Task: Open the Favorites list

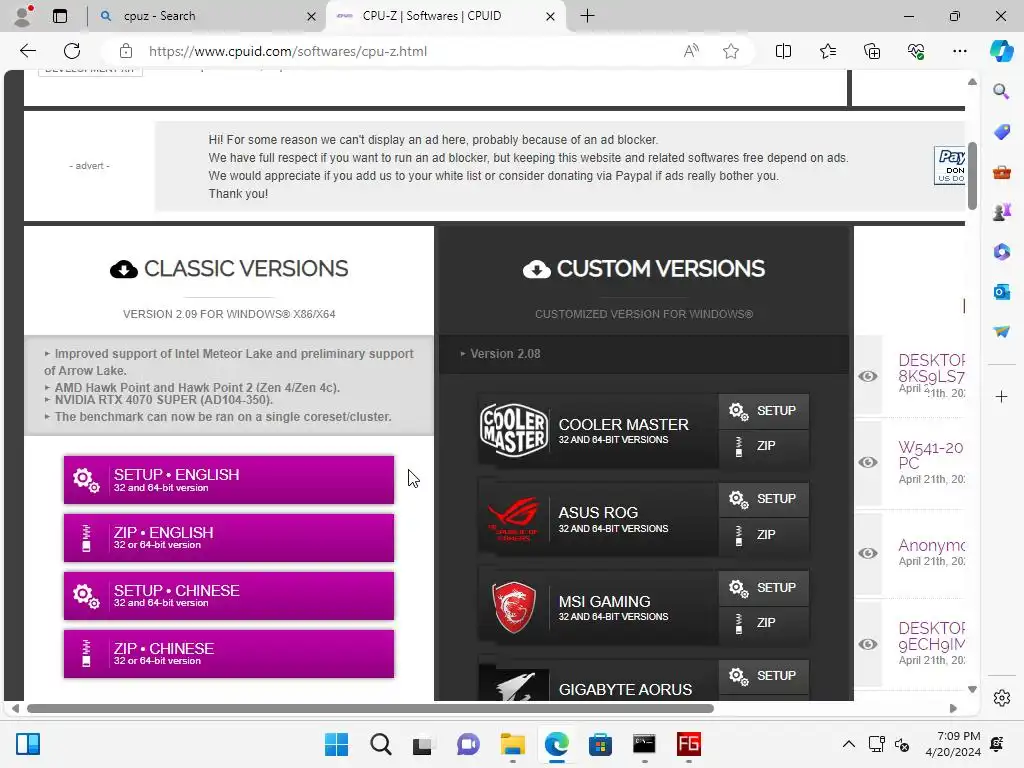Action: tap(827, 51)
